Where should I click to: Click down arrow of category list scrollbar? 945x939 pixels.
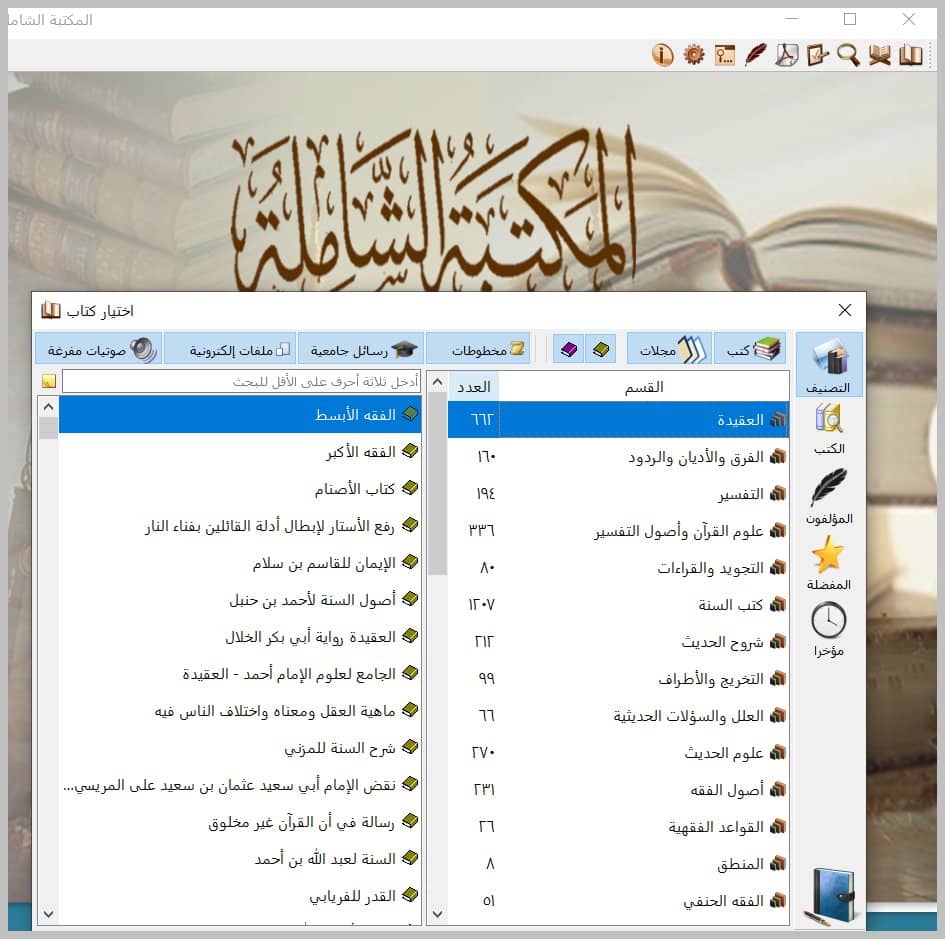pos(438,914)
